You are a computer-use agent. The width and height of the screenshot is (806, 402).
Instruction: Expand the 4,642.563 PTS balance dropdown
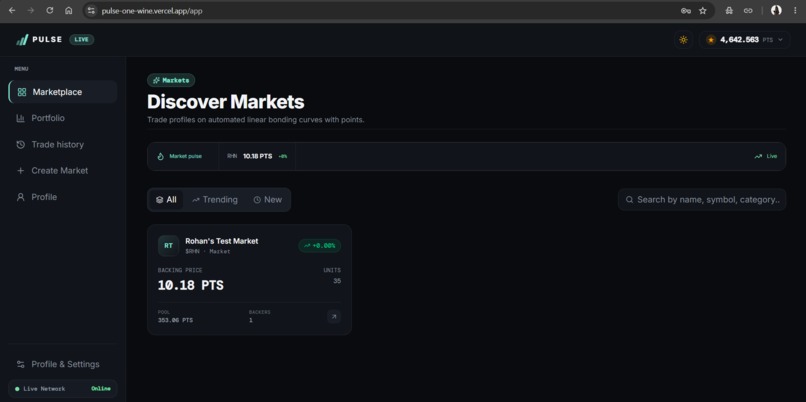[744, 40]
